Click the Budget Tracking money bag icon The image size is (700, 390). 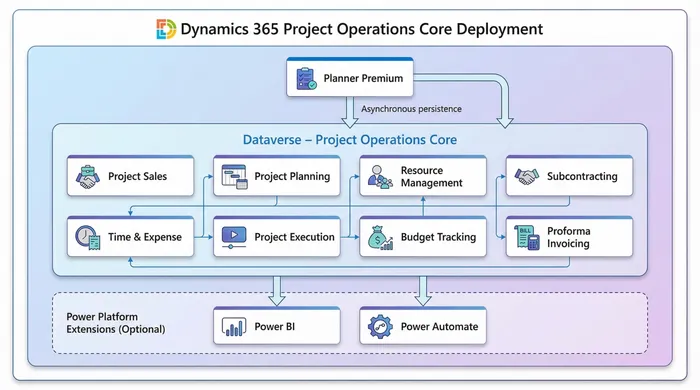(380, 237)
